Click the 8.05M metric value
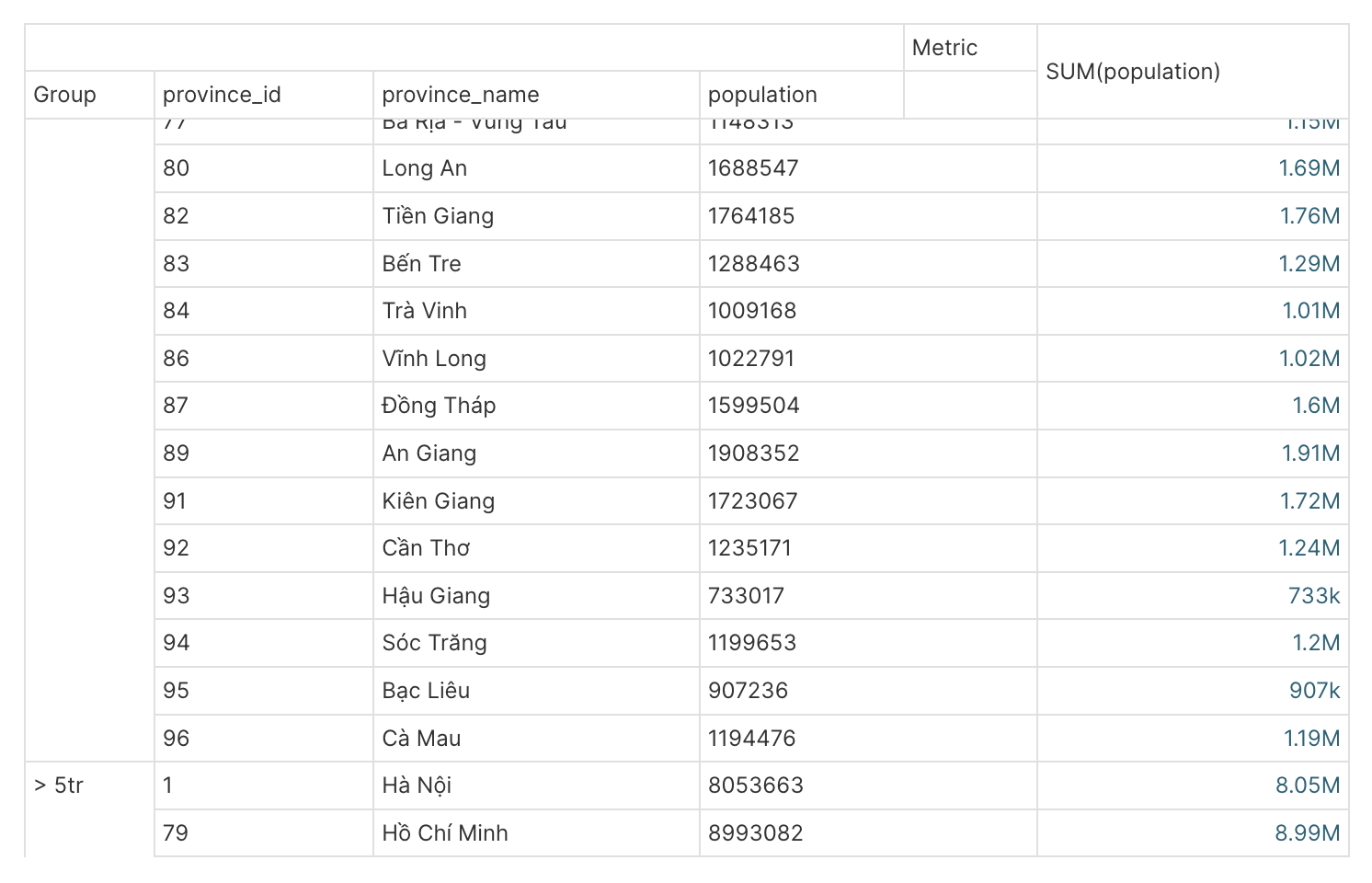This screenshot has height=883, width=1372. coord(1307,786)
